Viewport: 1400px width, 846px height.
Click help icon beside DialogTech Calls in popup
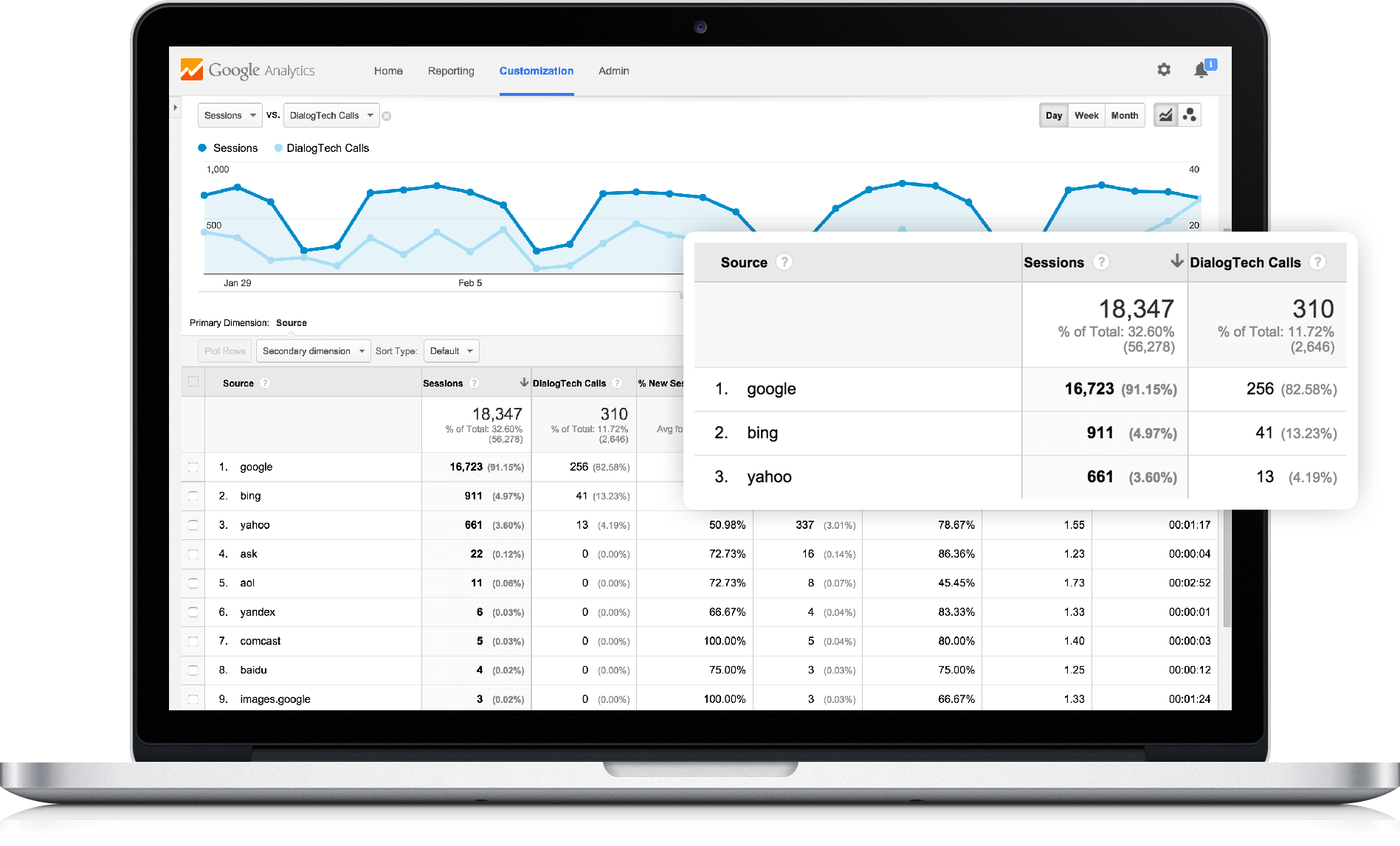pos(1317,262)
